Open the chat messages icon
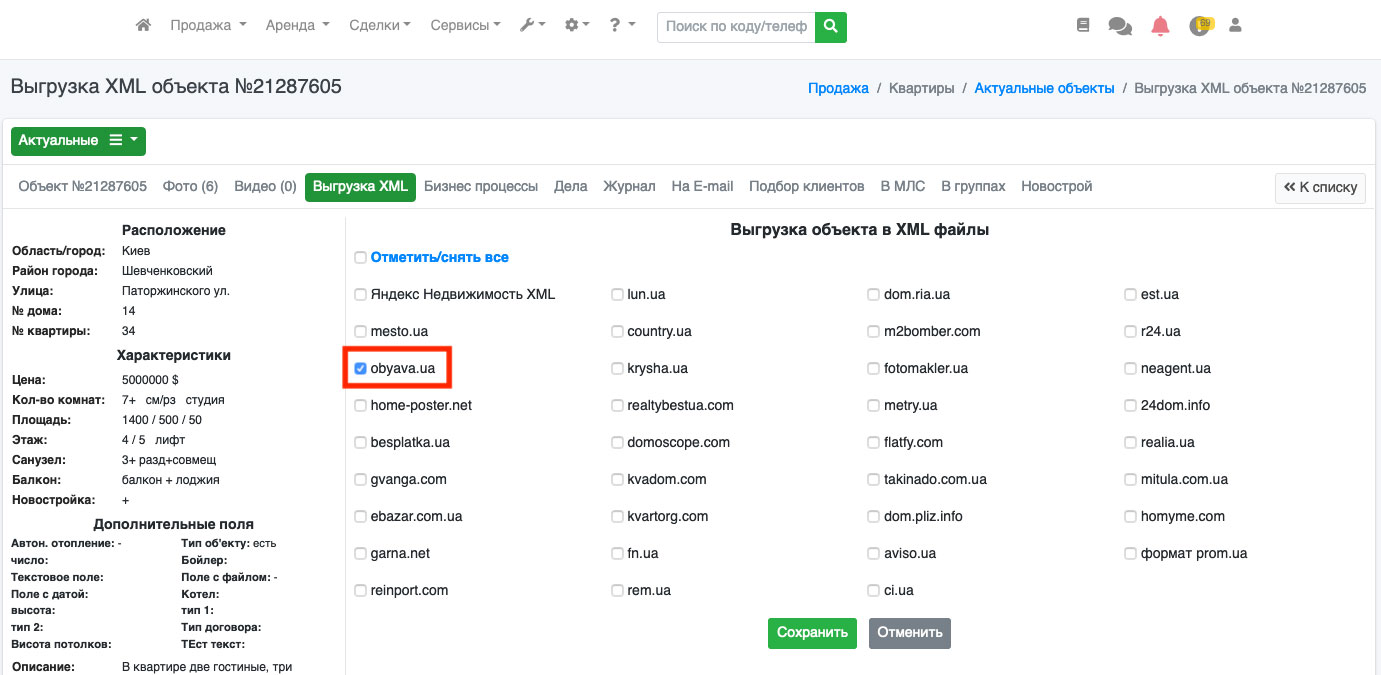This screenshot has height=675, width=1381. (x=1120, y=27)
